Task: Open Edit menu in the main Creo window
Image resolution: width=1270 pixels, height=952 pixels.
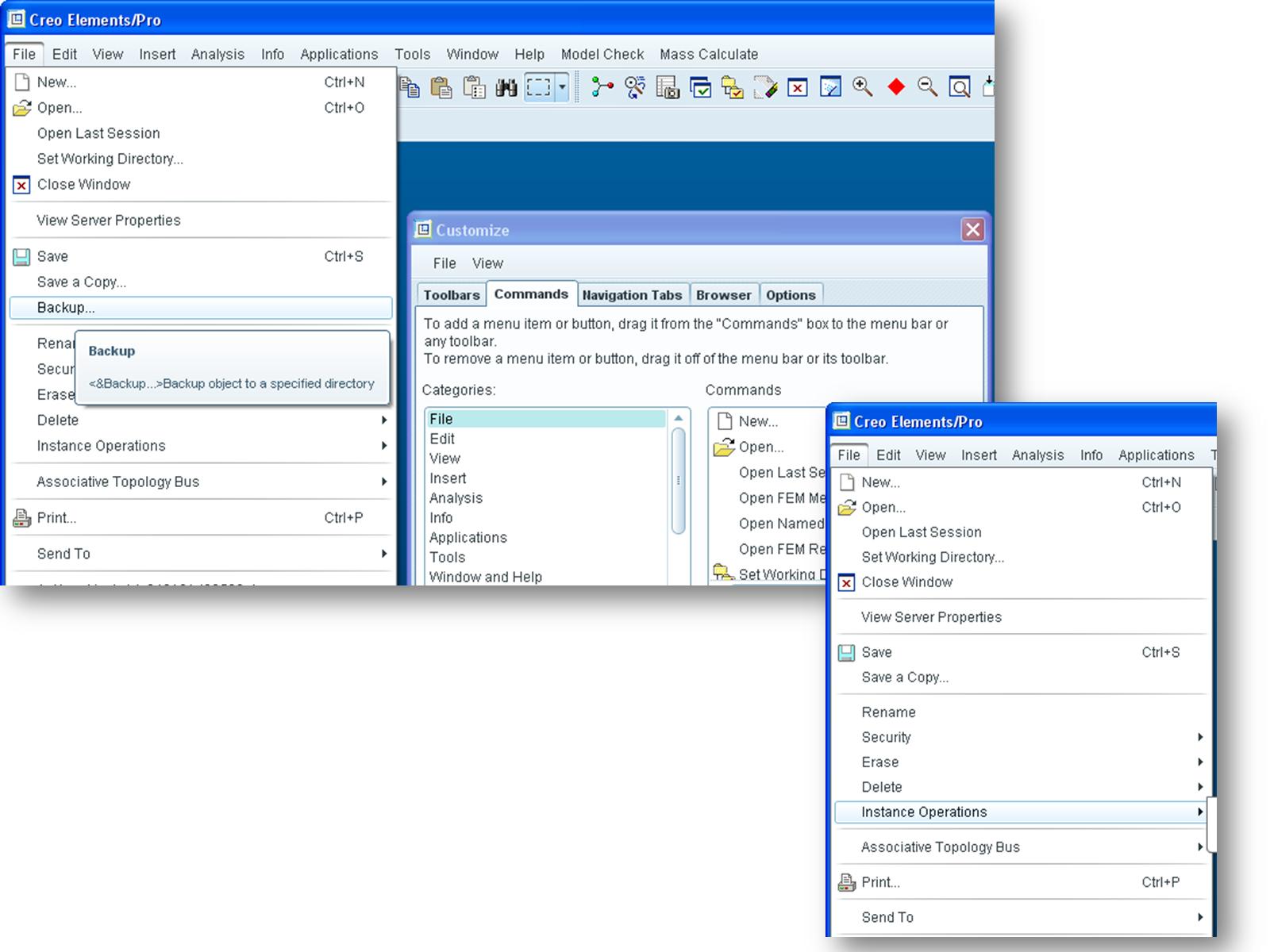Action: 64,54
